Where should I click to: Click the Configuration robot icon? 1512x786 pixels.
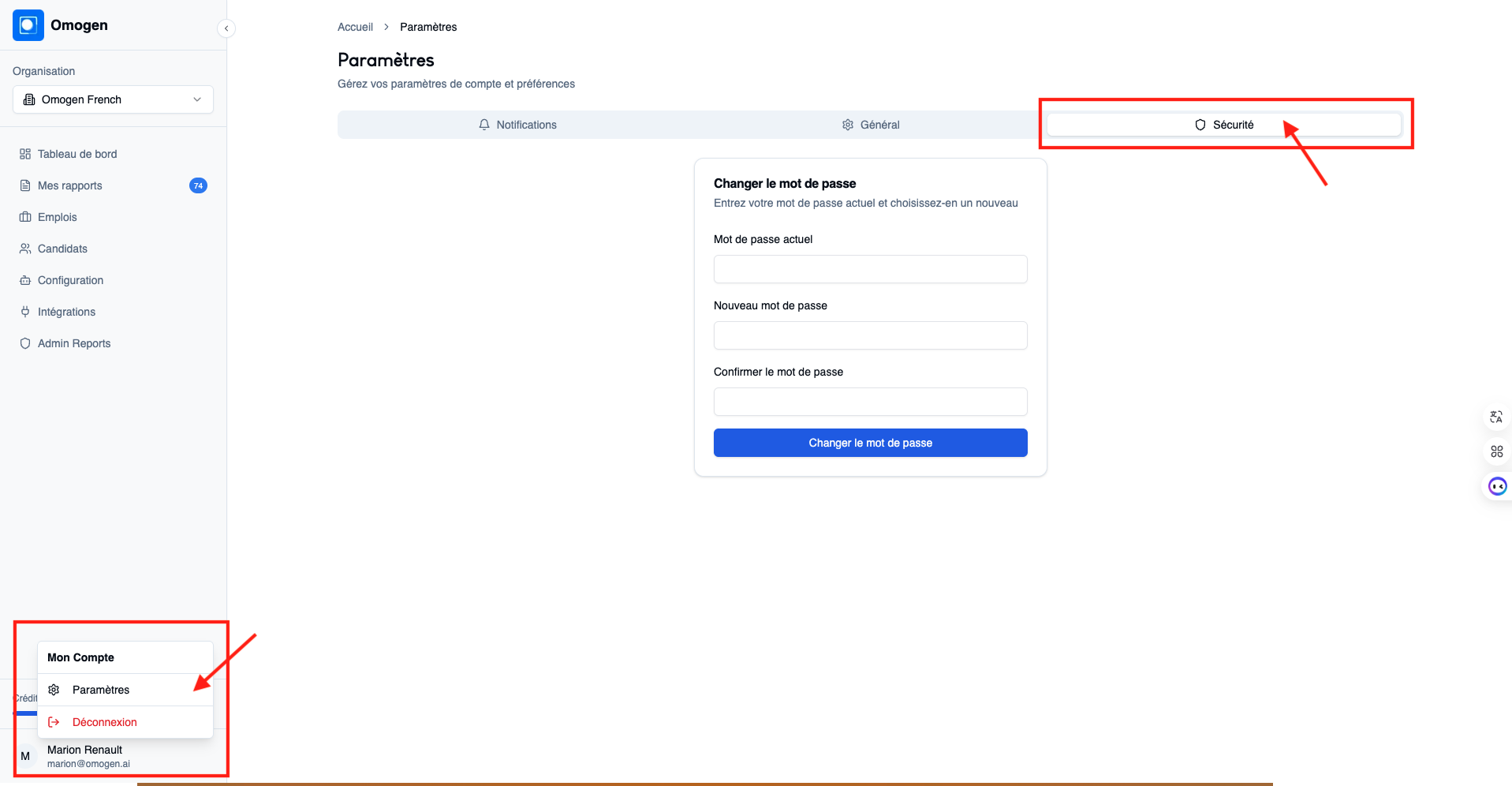point(25,280)
